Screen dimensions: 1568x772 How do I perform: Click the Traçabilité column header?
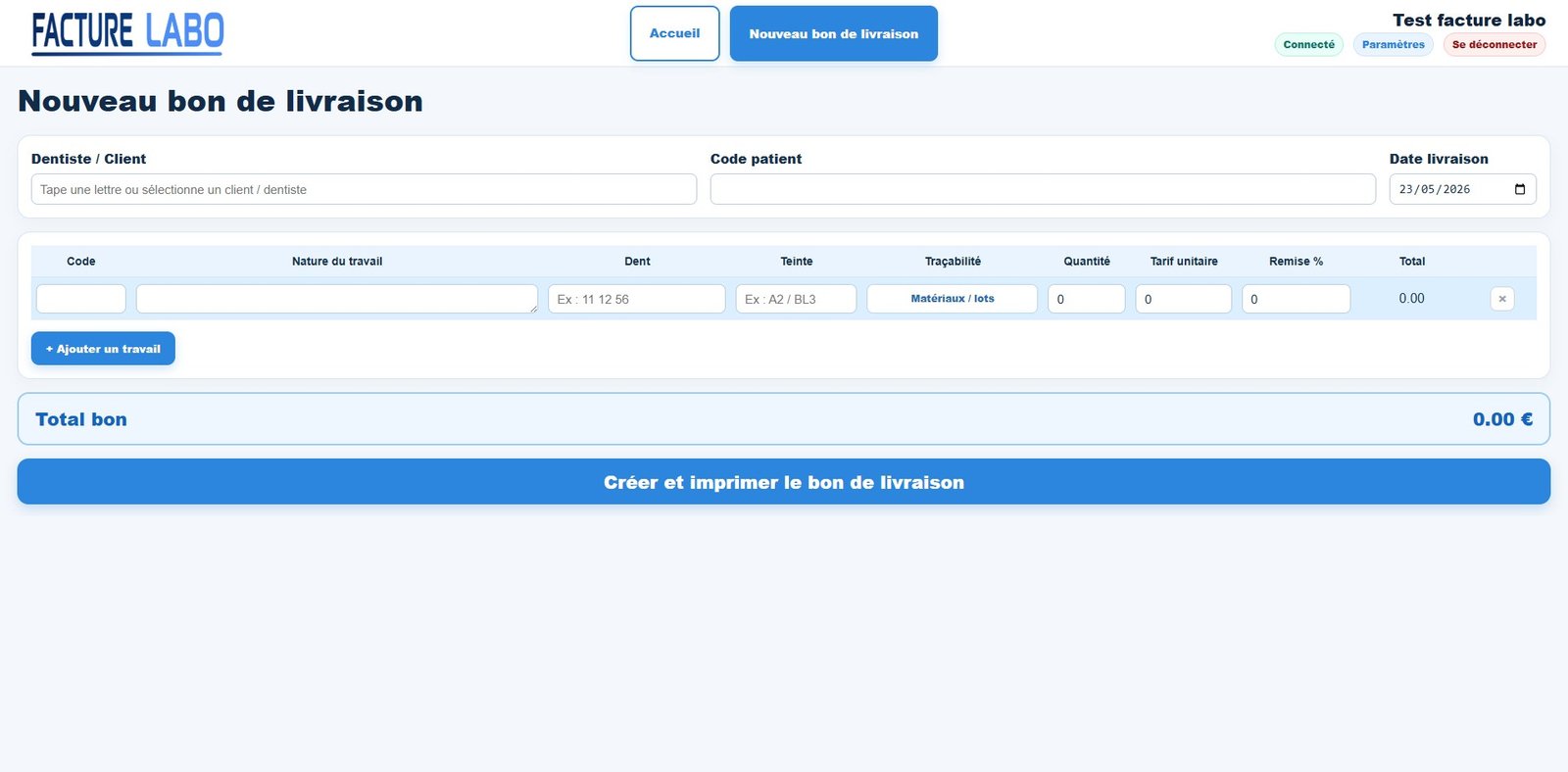(953, 262)
